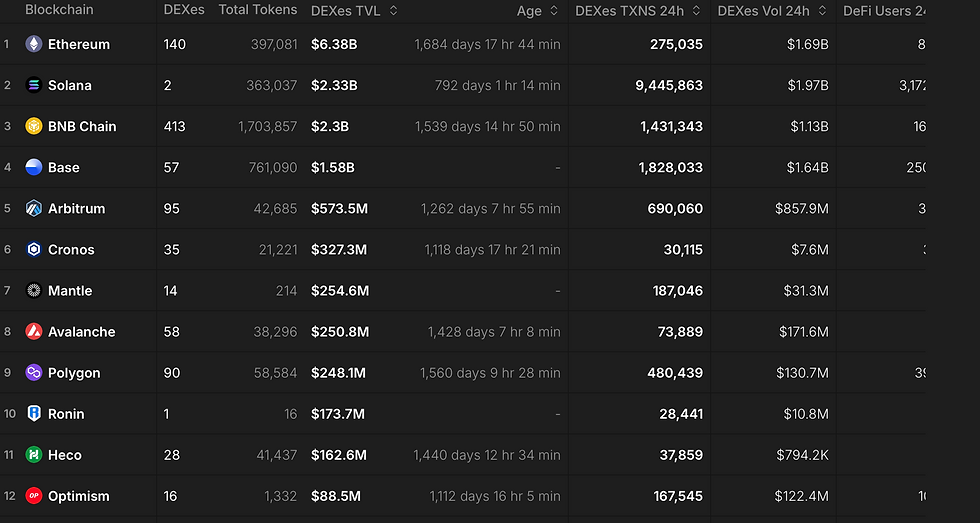
Task: Click the Polygon logo icon
Action: [34, 372]
